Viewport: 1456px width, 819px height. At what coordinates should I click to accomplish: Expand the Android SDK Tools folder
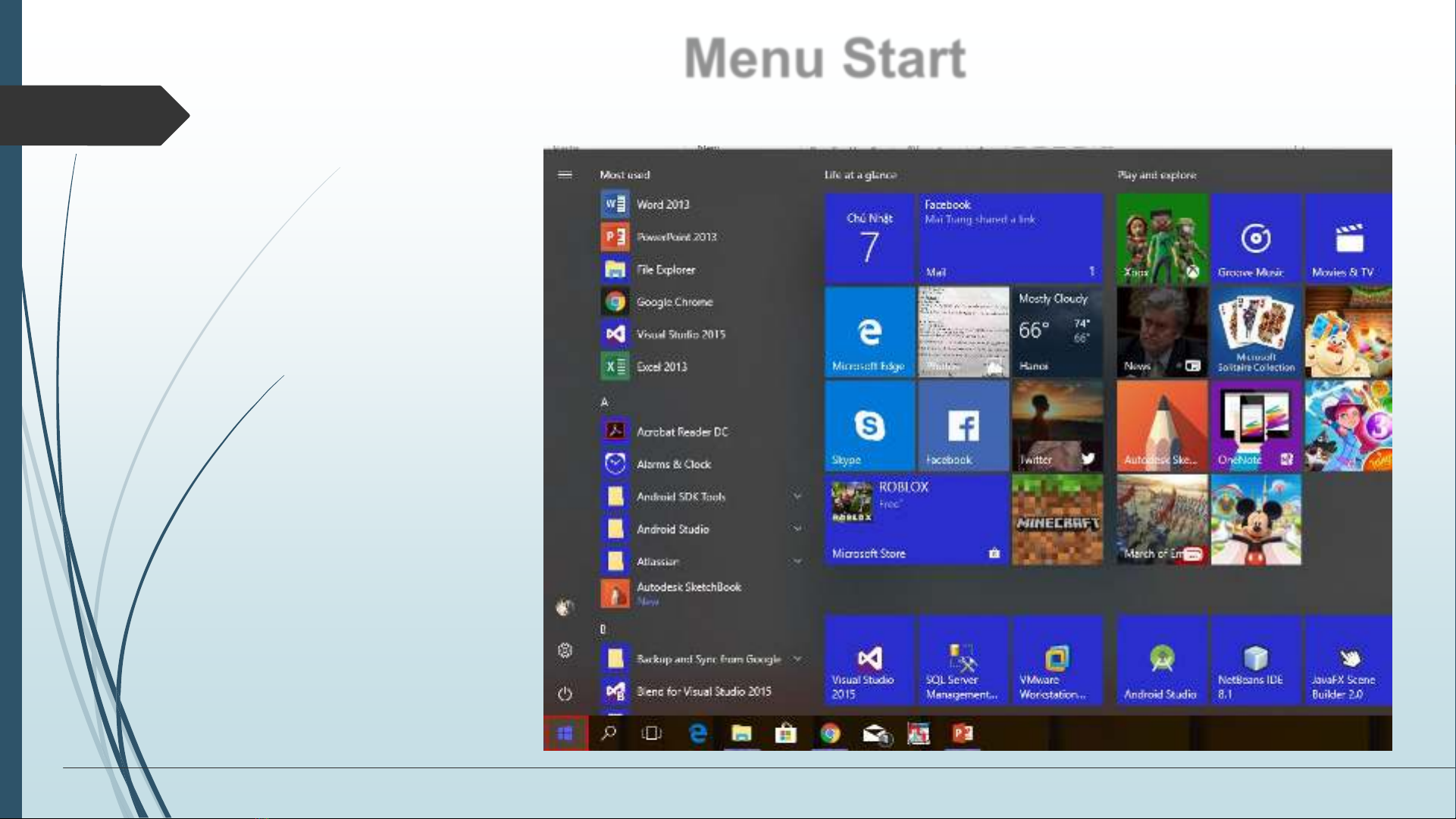pyautogui.click(x=797, y=496)
